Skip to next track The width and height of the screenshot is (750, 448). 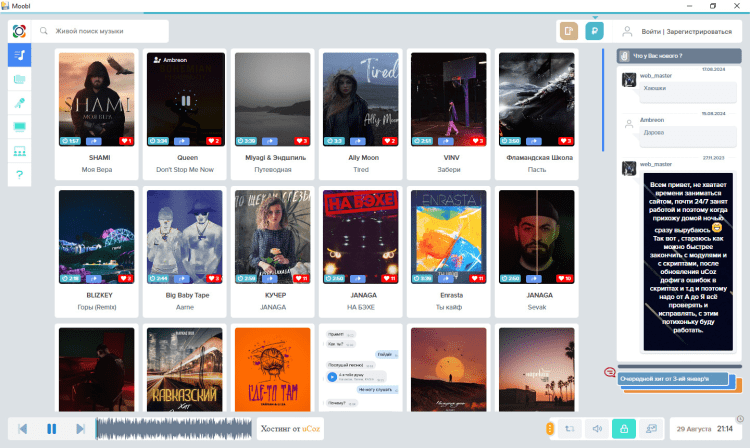80,429
